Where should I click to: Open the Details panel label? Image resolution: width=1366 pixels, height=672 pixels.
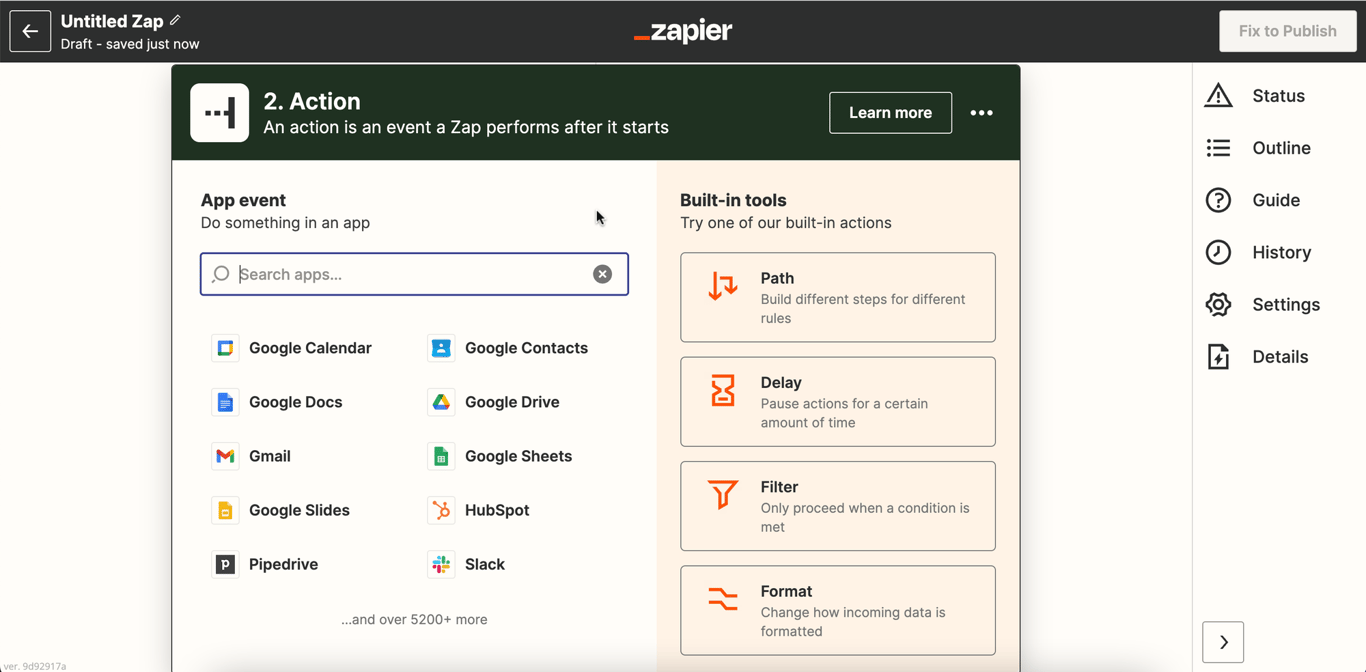[1280, 357]
